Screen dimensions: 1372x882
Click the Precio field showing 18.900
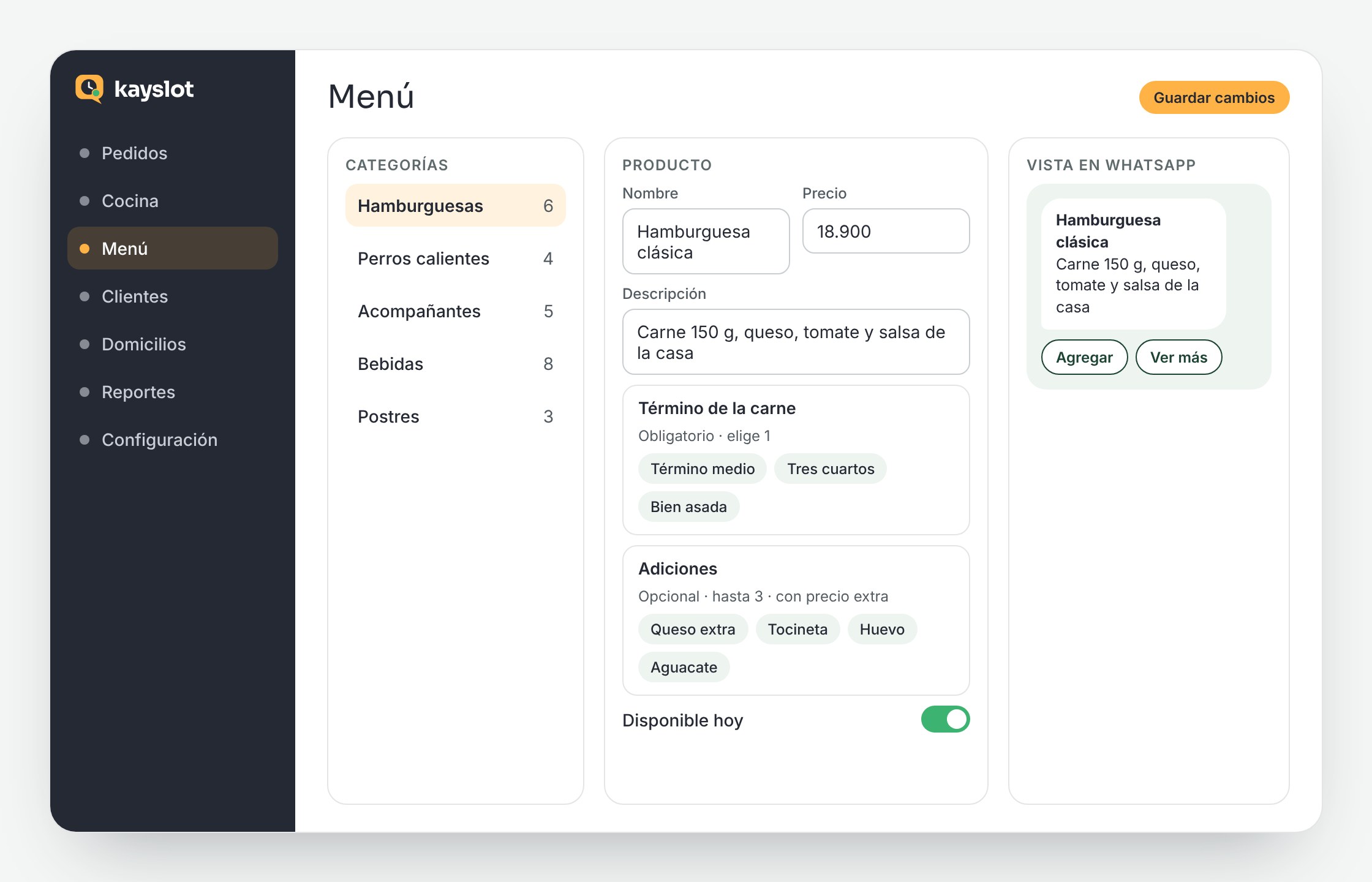886,231
